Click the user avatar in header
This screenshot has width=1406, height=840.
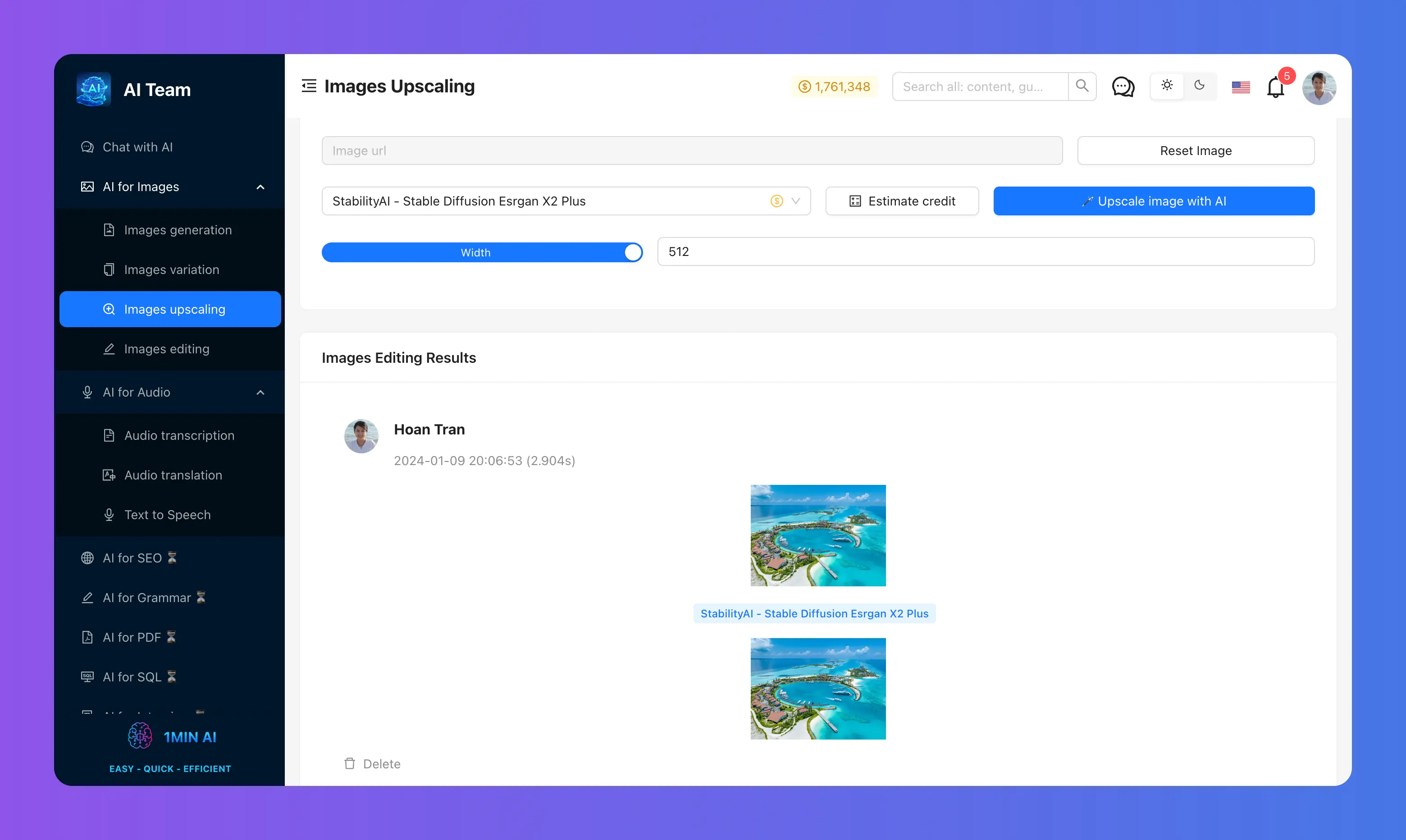(x=1319, y=87)
